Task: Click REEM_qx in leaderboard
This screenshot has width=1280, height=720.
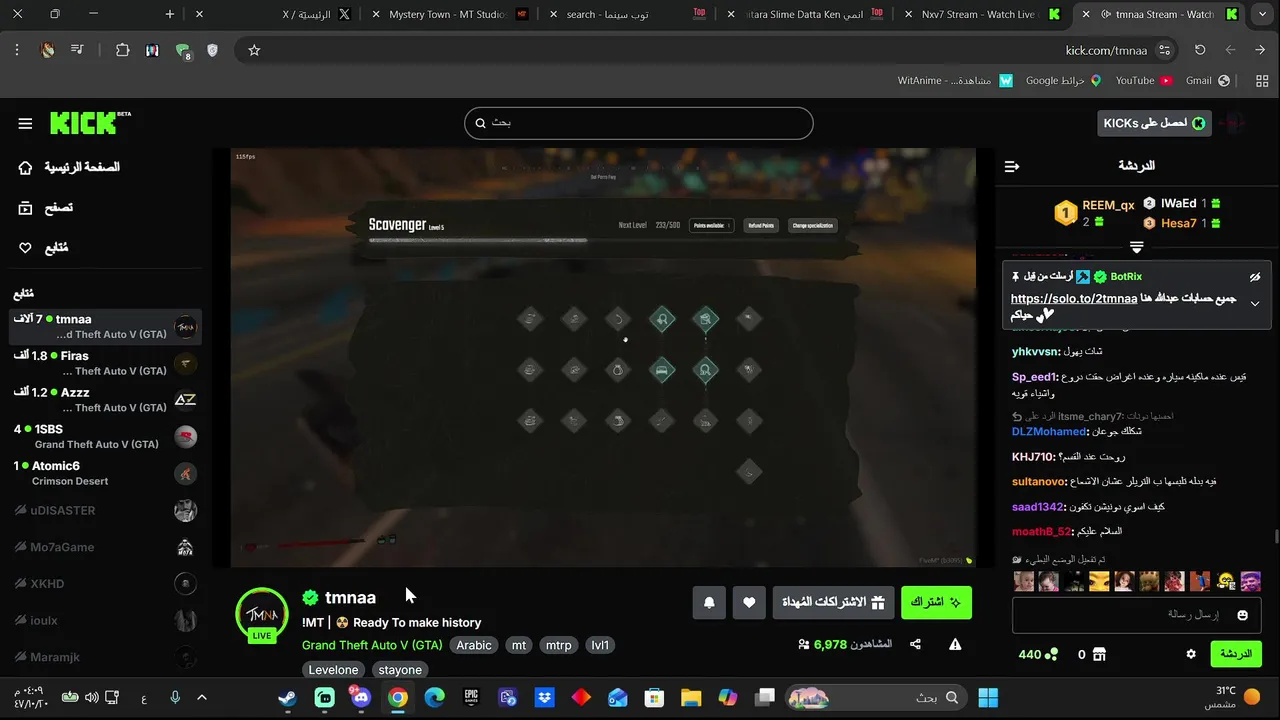Action: pos(1107,205)
